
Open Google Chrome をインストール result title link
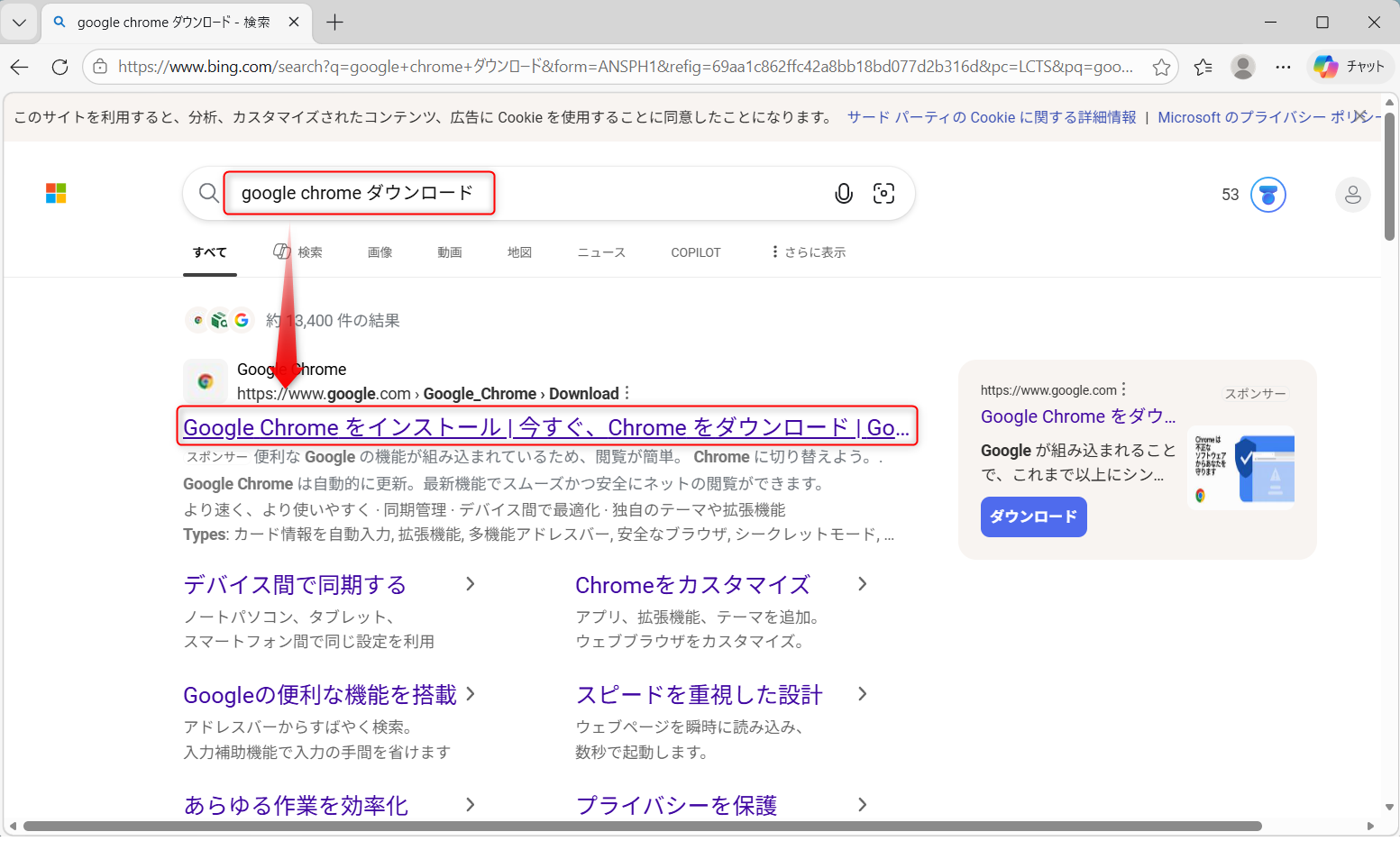click(x=546, y=427)
